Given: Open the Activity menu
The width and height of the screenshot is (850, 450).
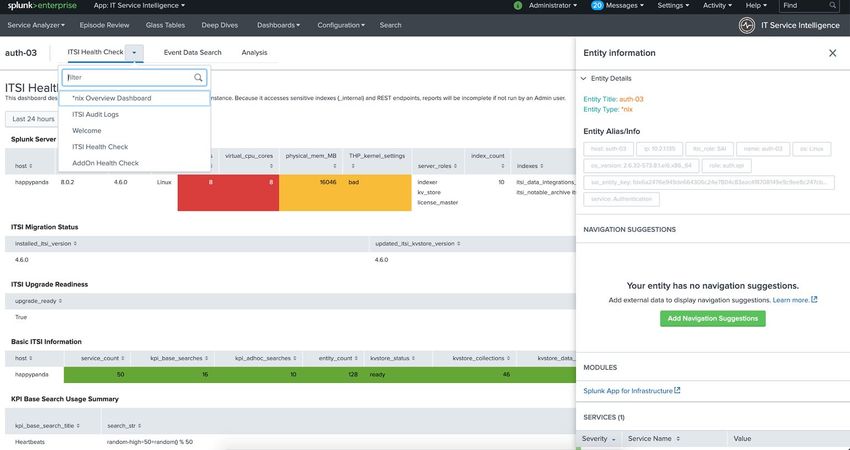Looking at the screenshot, I should point(717,5).
